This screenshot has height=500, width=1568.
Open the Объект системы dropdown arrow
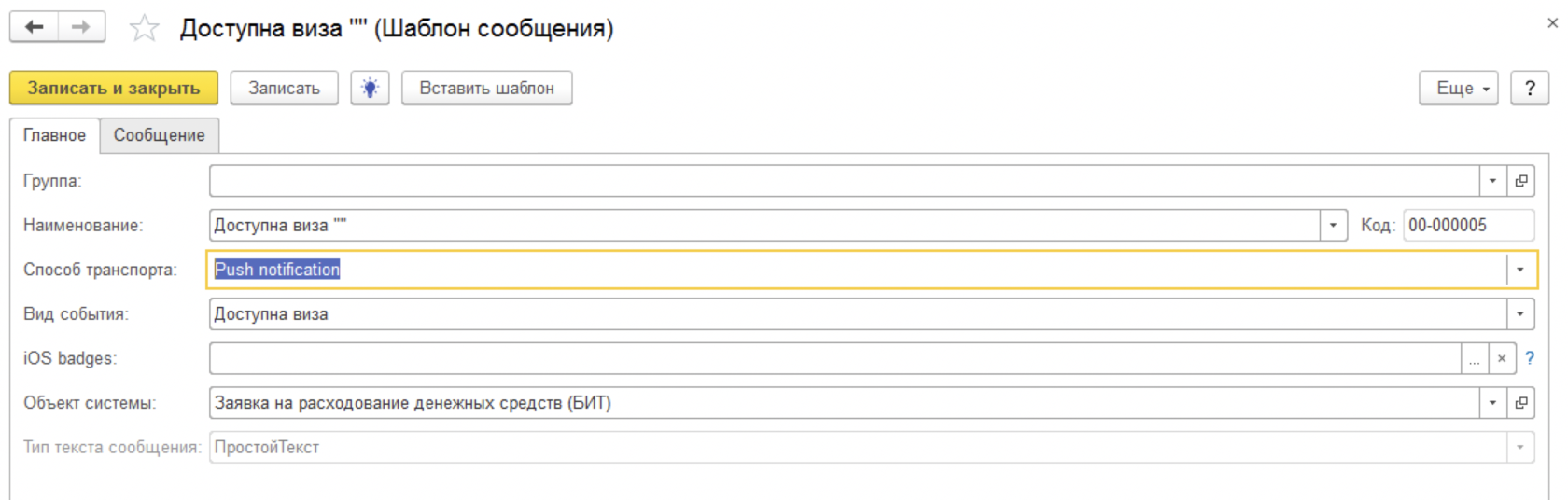(1493, 403)
